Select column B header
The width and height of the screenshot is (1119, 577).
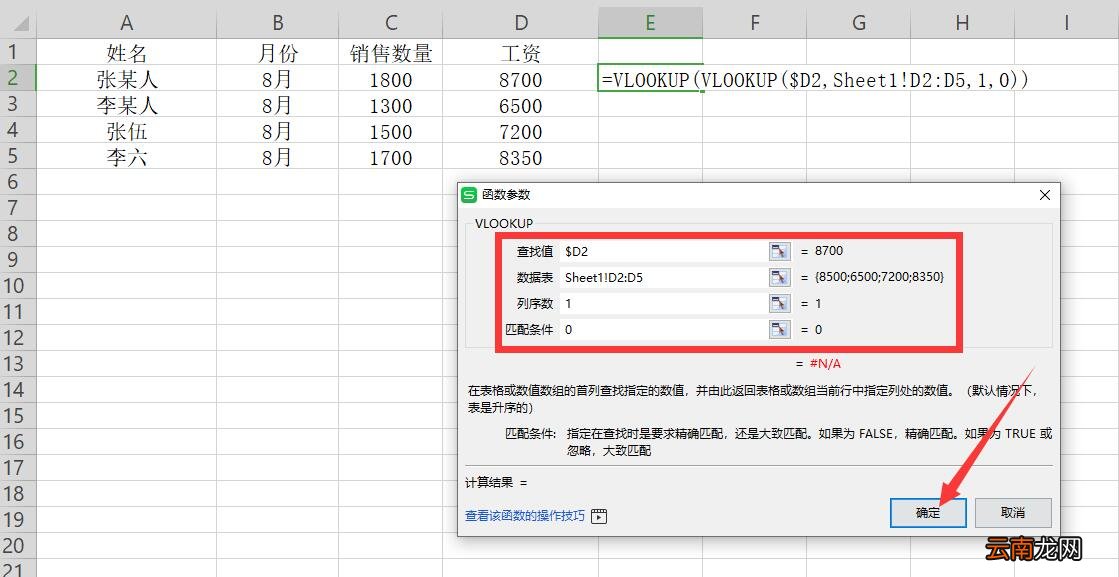click(278, 23)
